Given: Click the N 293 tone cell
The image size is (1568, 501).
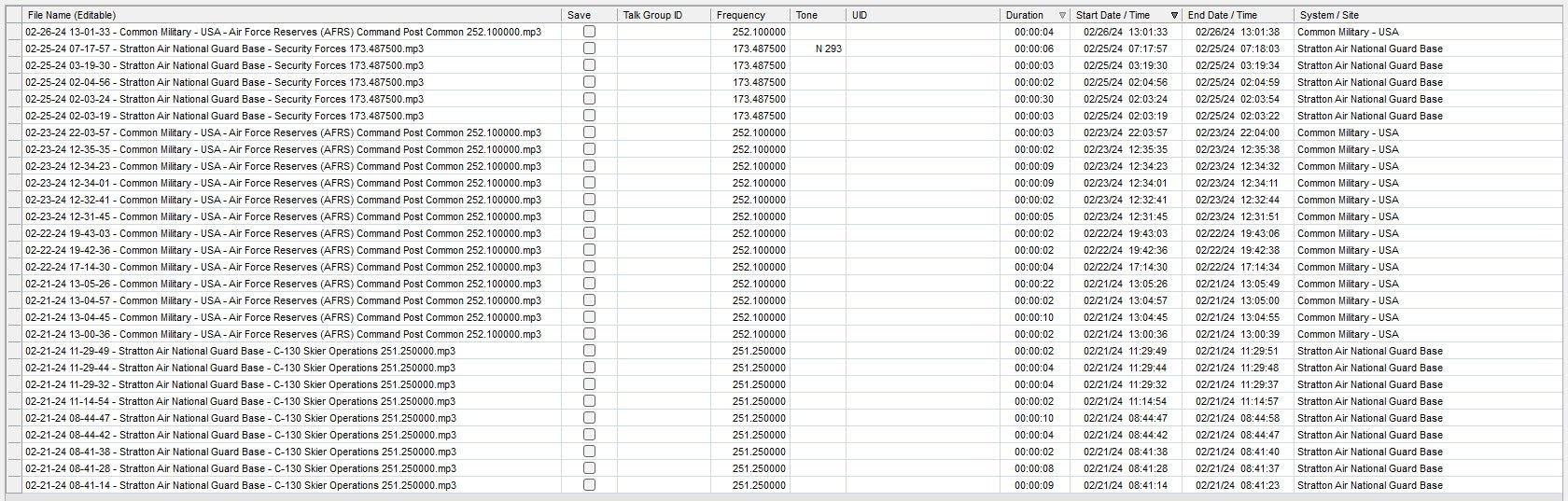Looking at the screenshot, I should 828,49.
